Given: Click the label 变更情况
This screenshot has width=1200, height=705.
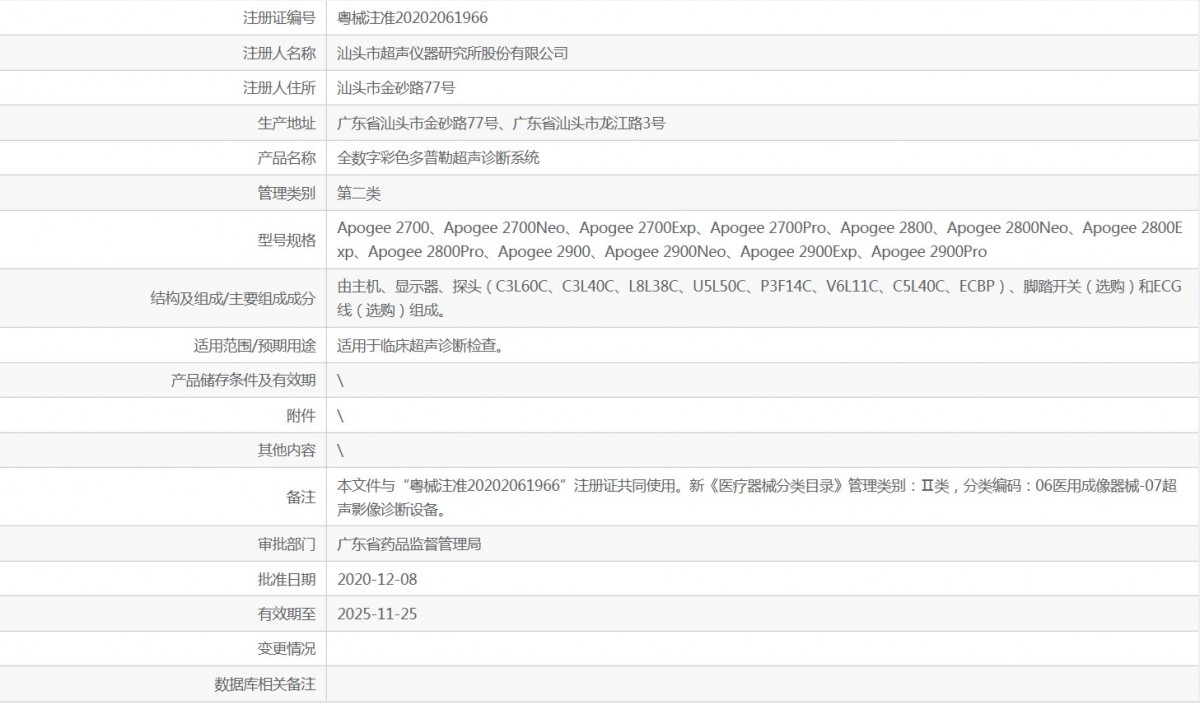Looking at the screenshot, I should [287, 649].
